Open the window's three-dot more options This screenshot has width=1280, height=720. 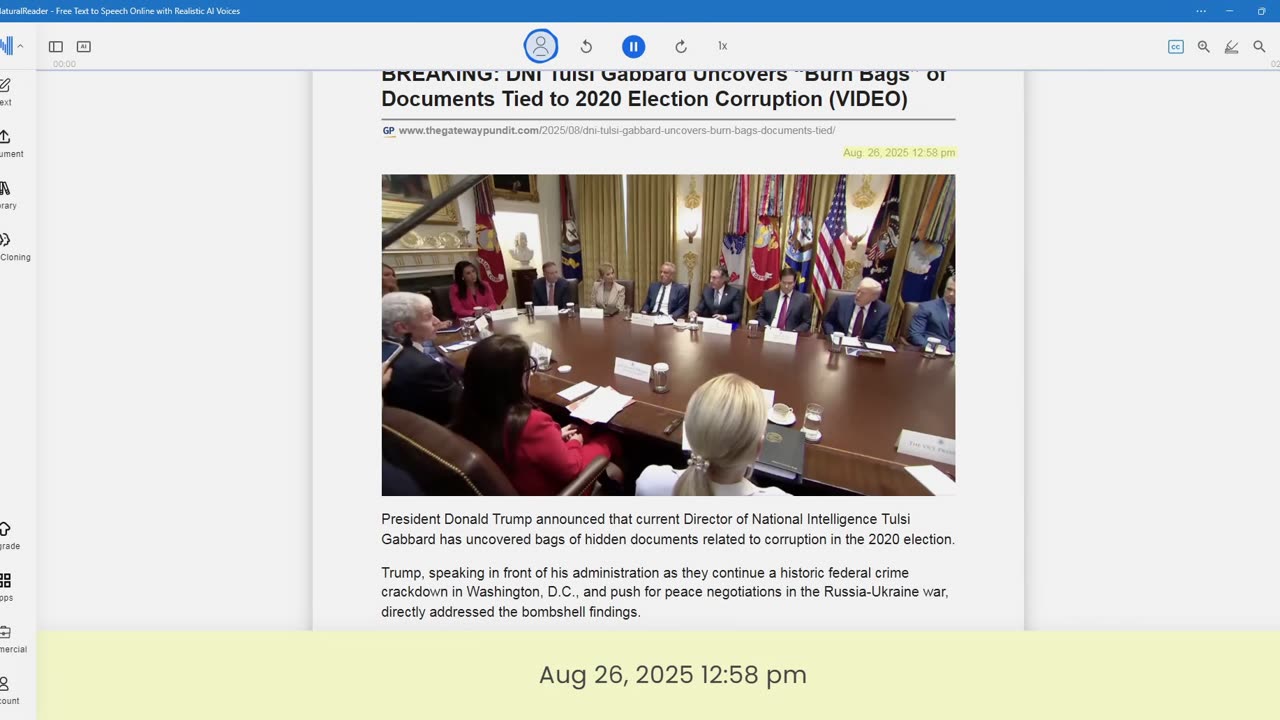[x=1201, y=11]
